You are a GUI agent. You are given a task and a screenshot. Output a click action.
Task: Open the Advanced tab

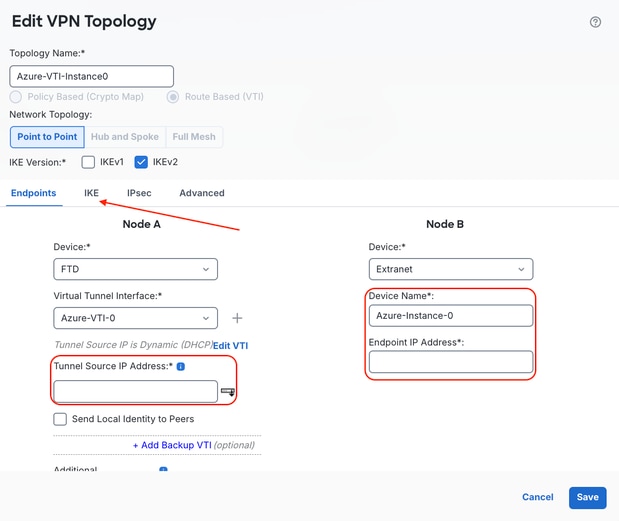pos(202,193)
